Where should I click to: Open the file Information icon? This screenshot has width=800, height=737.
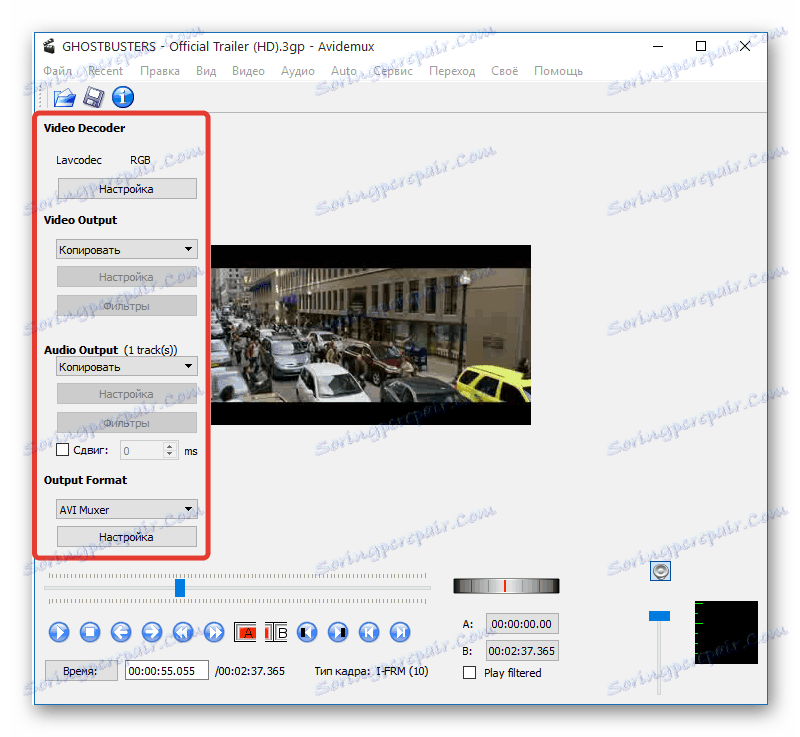(123, 97)
